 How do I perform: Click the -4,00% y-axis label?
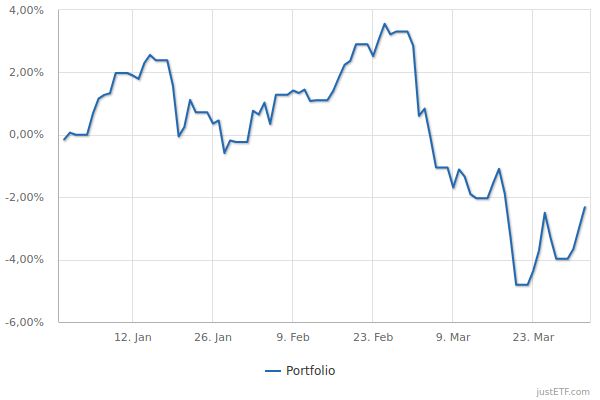[x=26, y=260]
